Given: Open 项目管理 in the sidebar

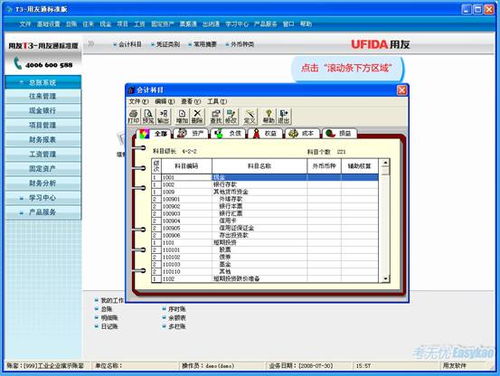Looking at the screenshot, I should pos(43,125).
